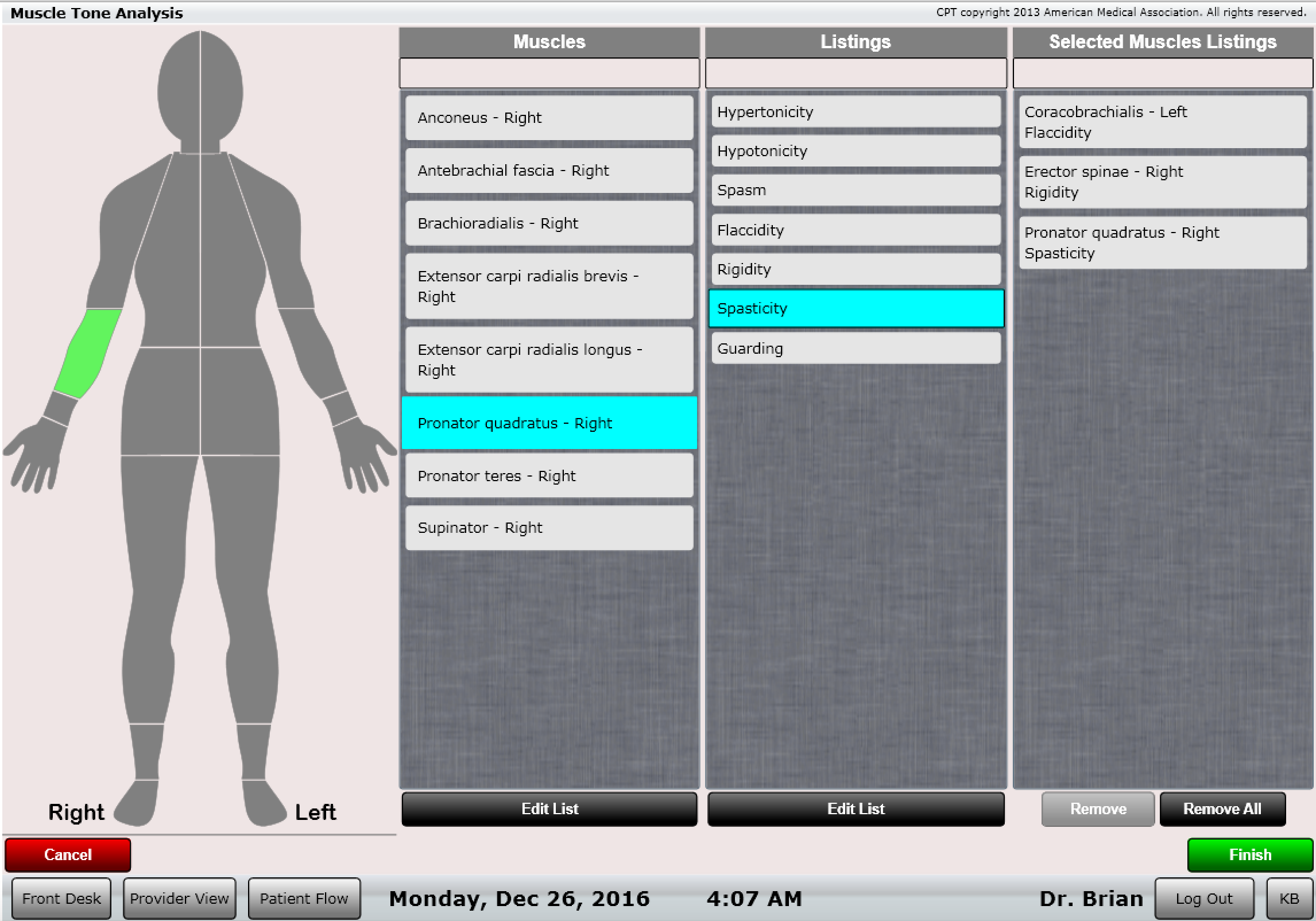The image size is (1316, 921).
Task: Click the Muscles search field
Action: coord(548,73)
